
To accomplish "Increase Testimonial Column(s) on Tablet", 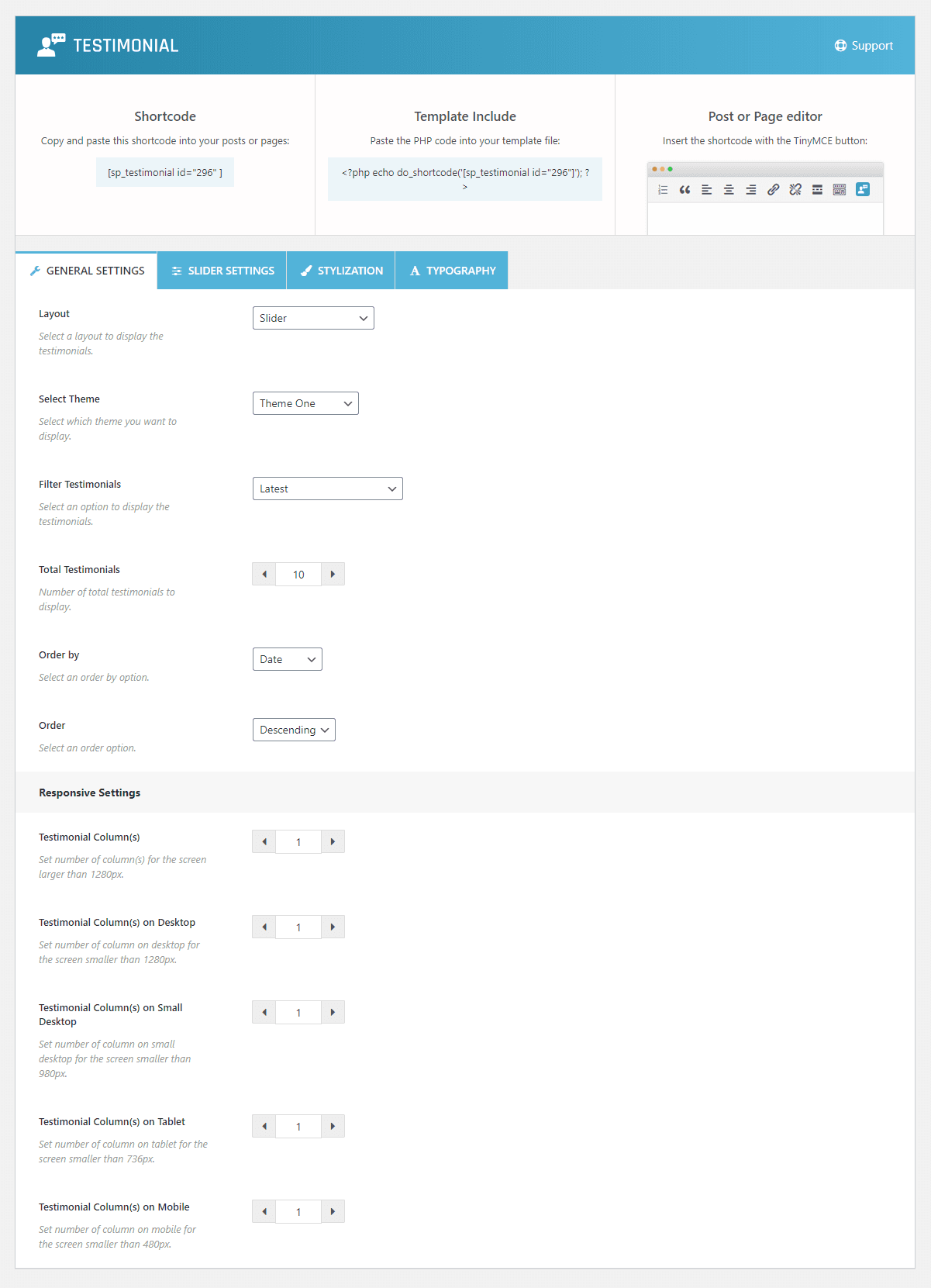I will click(x=333, y=1126).
